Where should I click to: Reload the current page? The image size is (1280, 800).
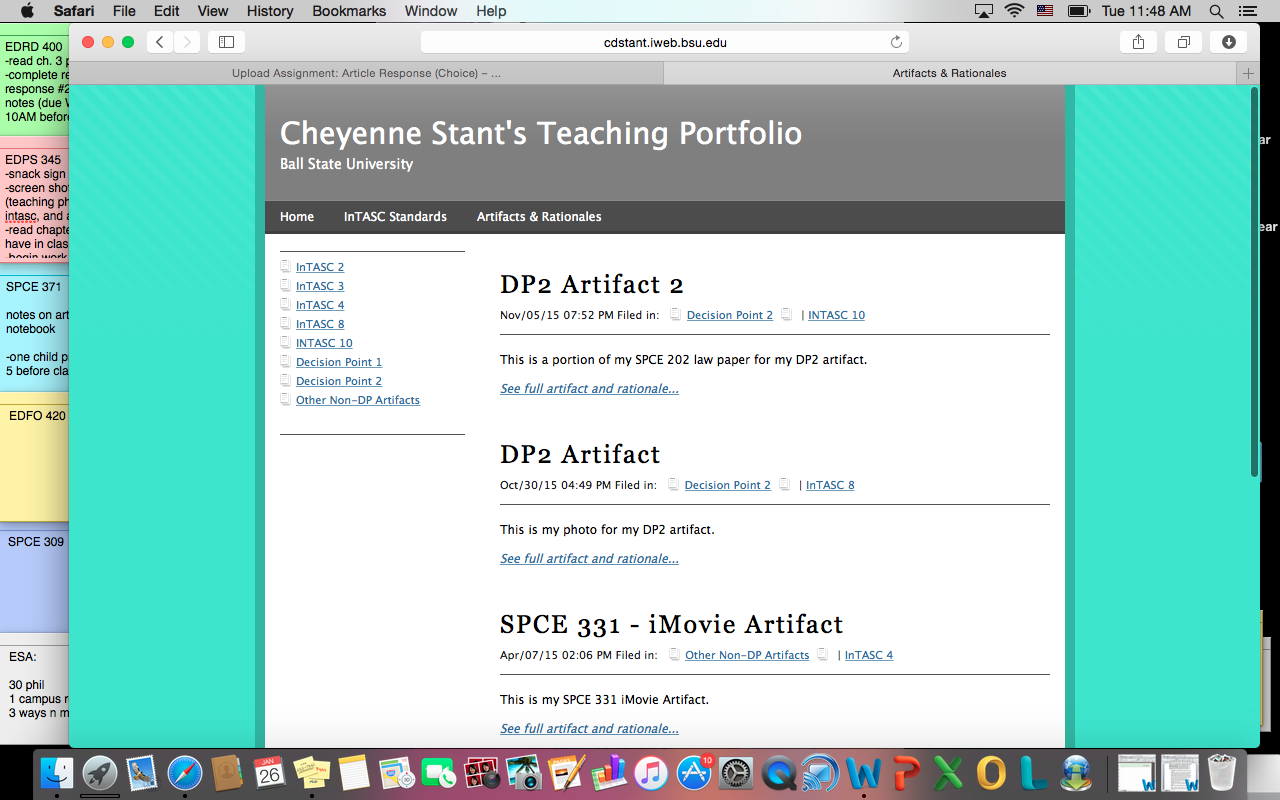pos(896,42)
